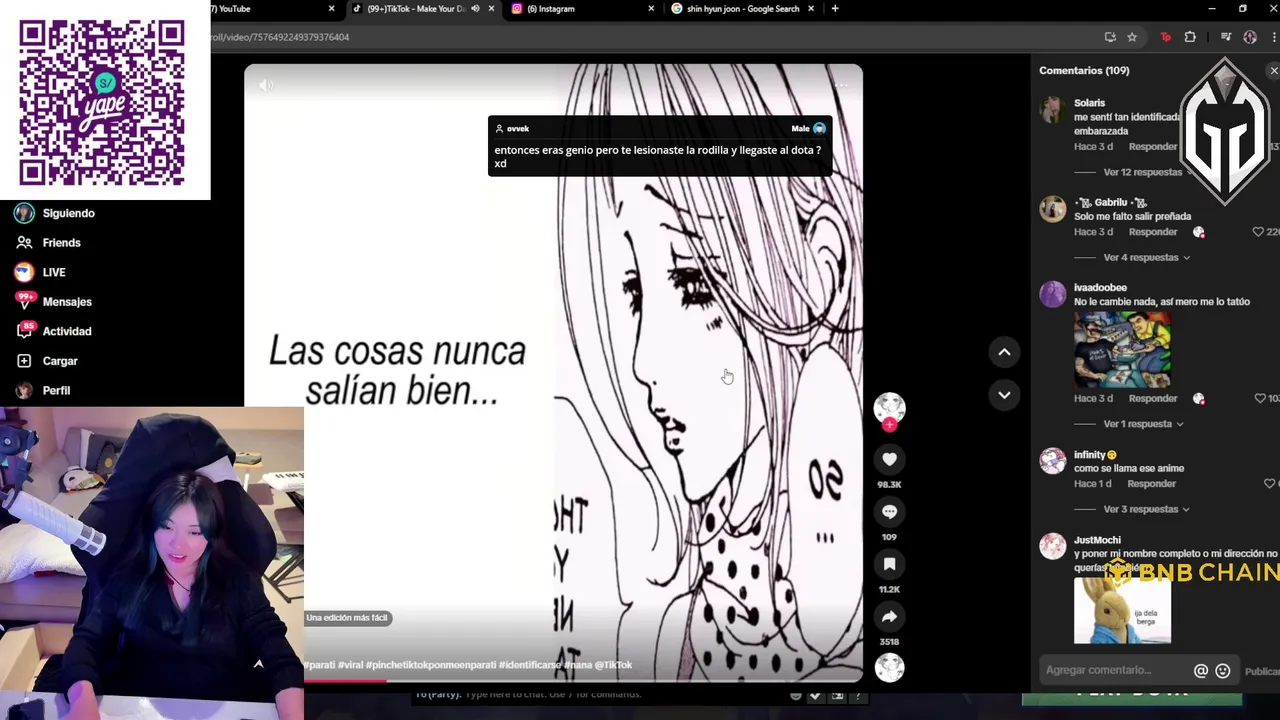Viewport: 1280px width, 720px height.
Task: Open the emoji picker in comment box
Action: click(1222, 671)
